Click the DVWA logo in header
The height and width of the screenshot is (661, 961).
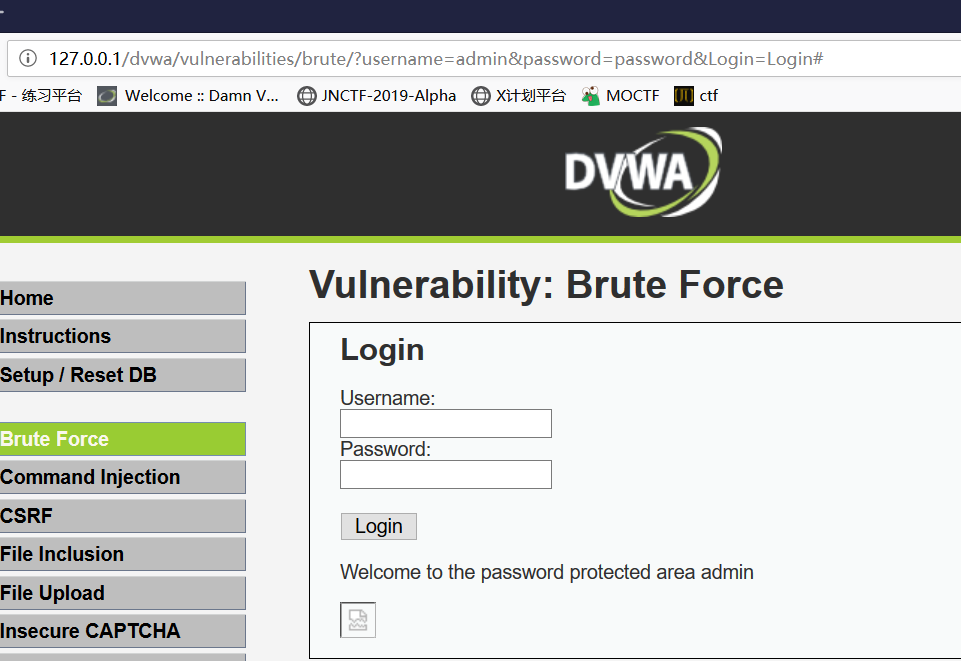[642, 172]
